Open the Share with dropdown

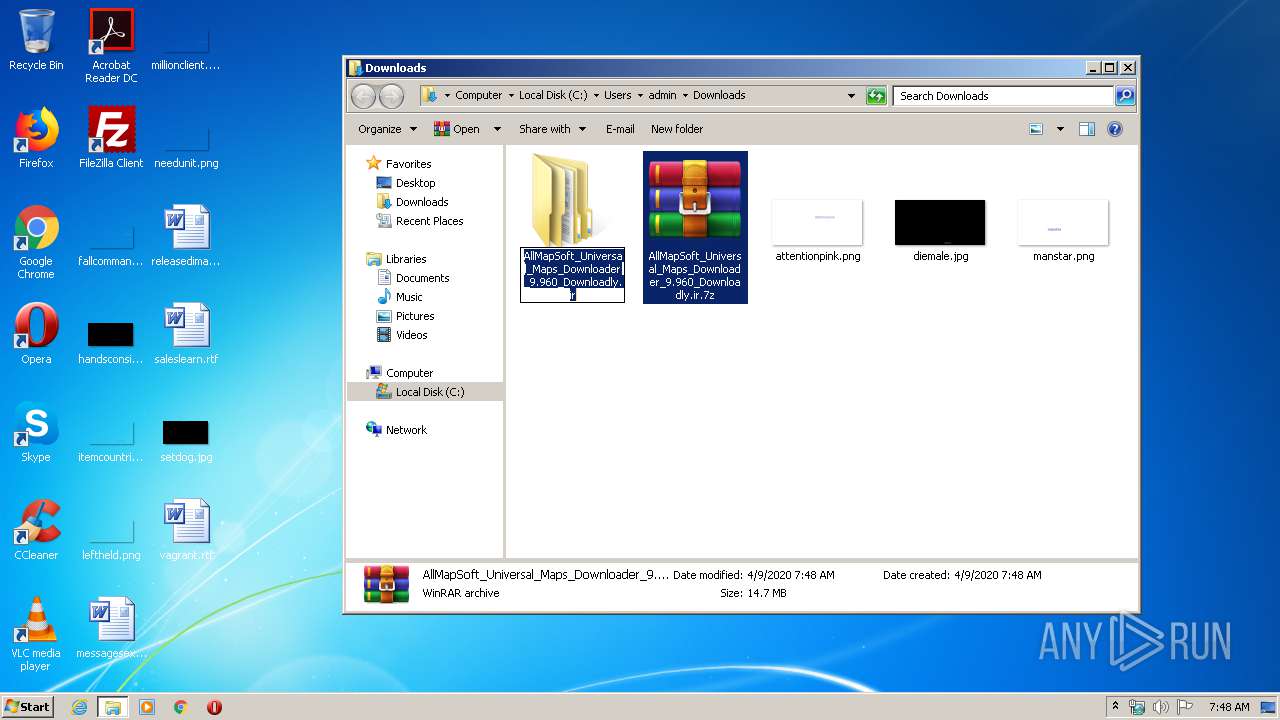pos(551,129)
